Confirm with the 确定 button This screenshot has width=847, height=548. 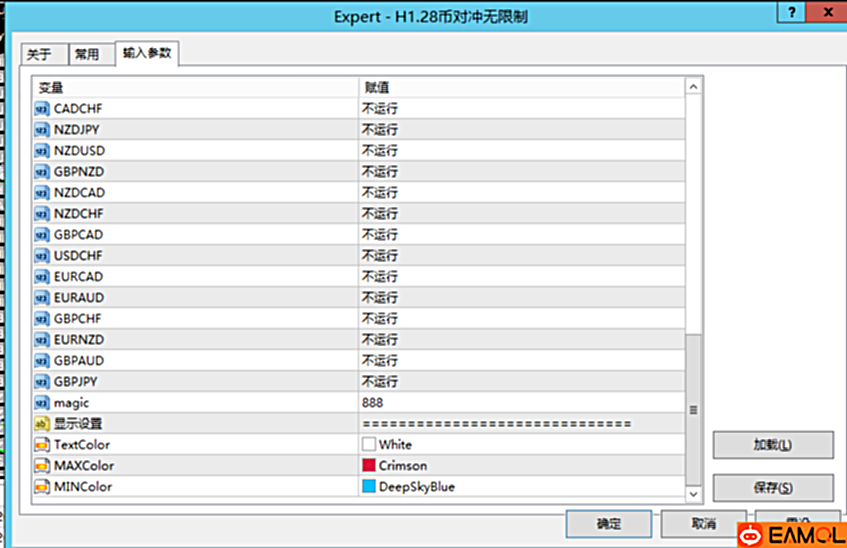(x=608, y=524)
